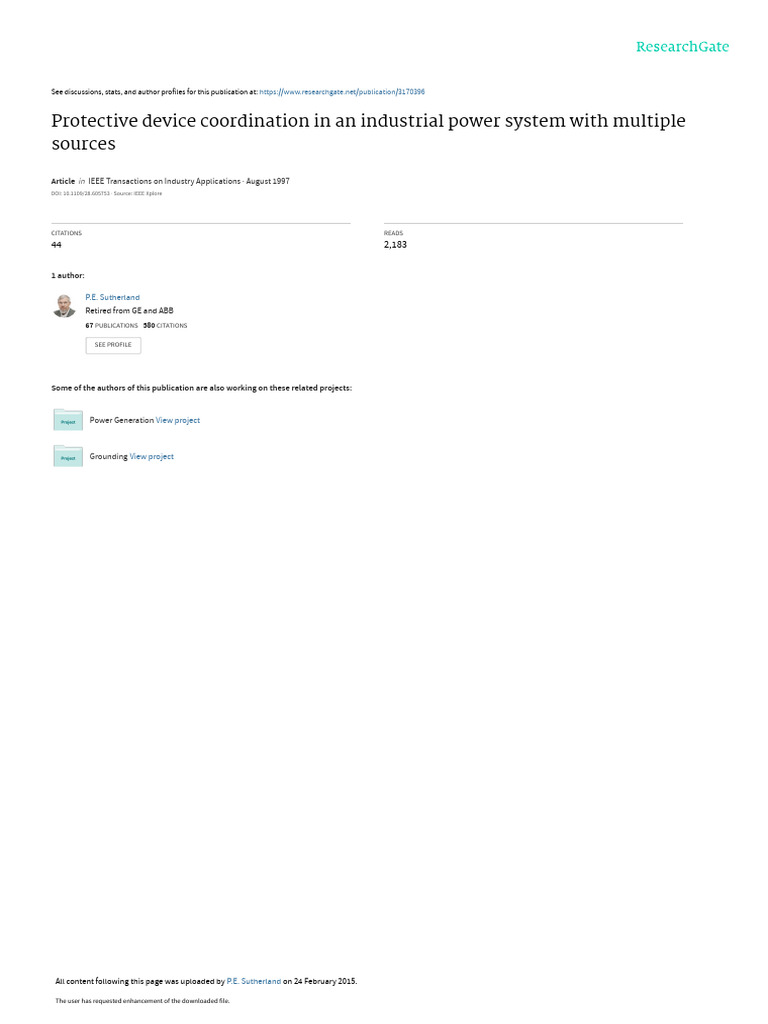Screen dimensions: 768x1024
Task: Click the uploader P.E. Sutherland link at bottom
Action: (x=253, y=982)
